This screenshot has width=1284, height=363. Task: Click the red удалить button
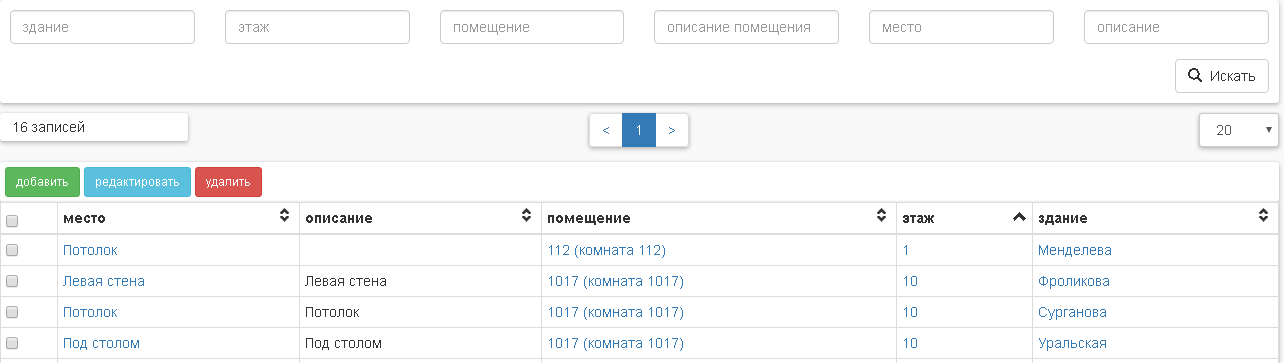(x=228, y=182)
